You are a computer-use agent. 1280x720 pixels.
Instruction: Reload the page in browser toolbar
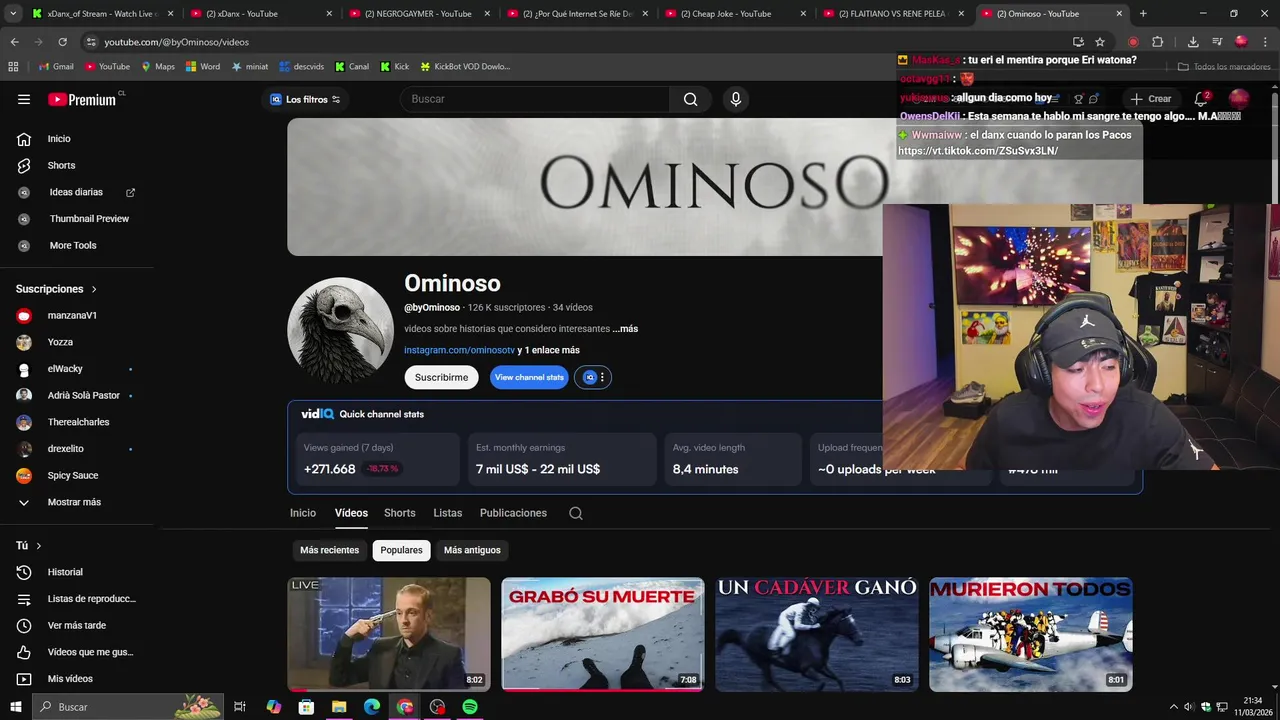62,42
